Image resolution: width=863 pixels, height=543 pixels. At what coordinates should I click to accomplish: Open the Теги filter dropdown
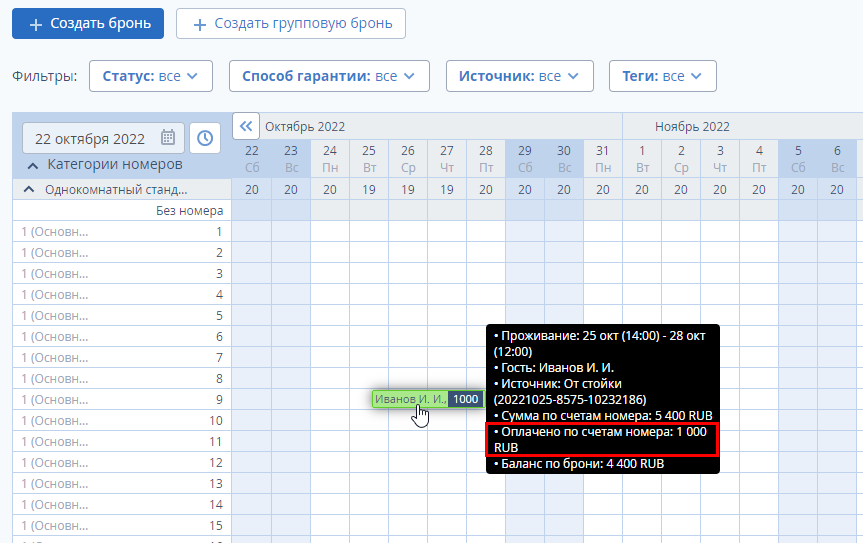[663, 76]
